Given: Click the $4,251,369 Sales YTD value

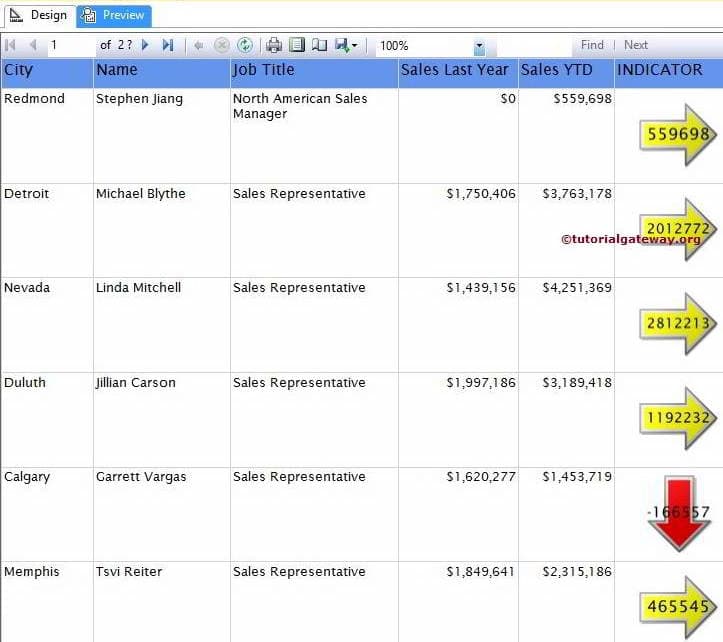Looking at the screenshot, I should click(x=577, y=288).
